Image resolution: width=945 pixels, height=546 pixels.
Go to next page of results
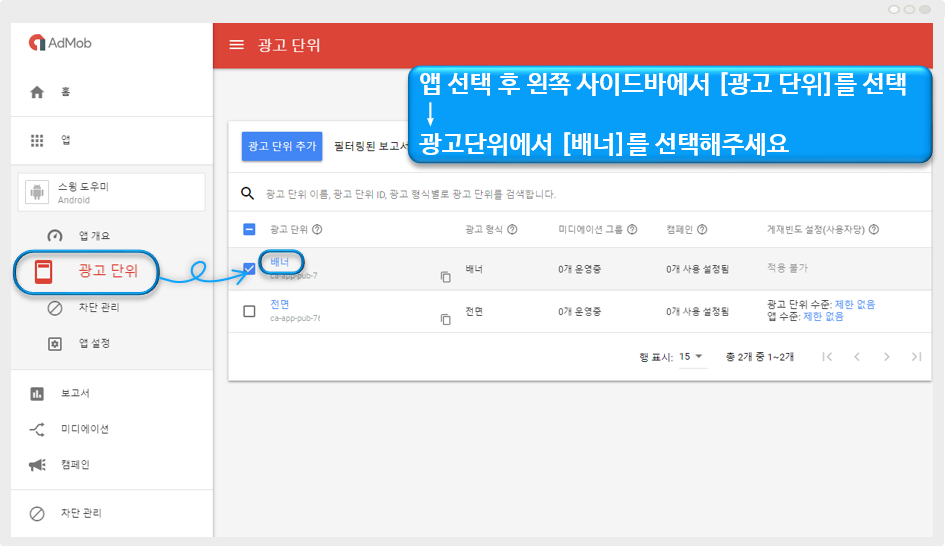(x=886, y=357)
